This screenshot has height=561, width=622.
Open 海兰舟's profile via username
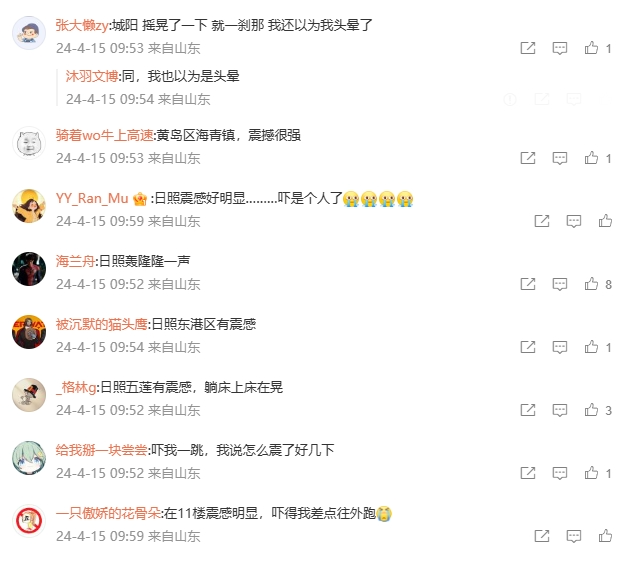pos(75,261)
